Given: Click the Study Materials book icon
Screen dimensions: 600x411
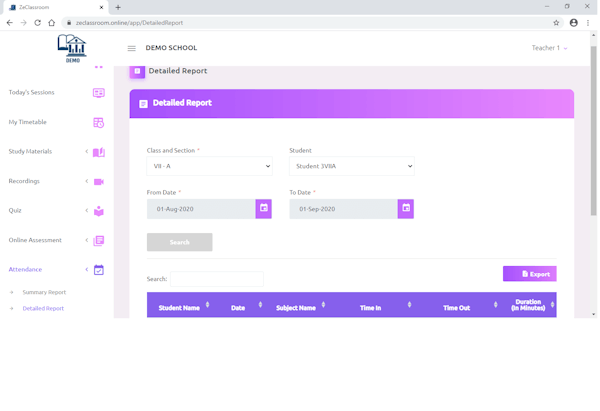Looking at the screenshot, I should 98,152.
